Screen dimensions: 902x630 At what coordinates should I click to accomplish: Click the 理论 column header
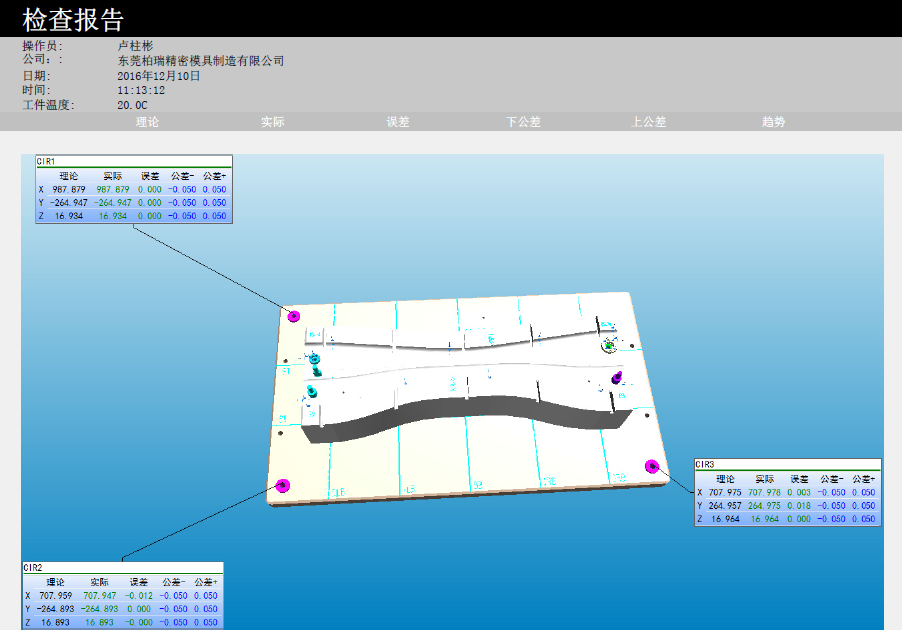coord(147,122)
